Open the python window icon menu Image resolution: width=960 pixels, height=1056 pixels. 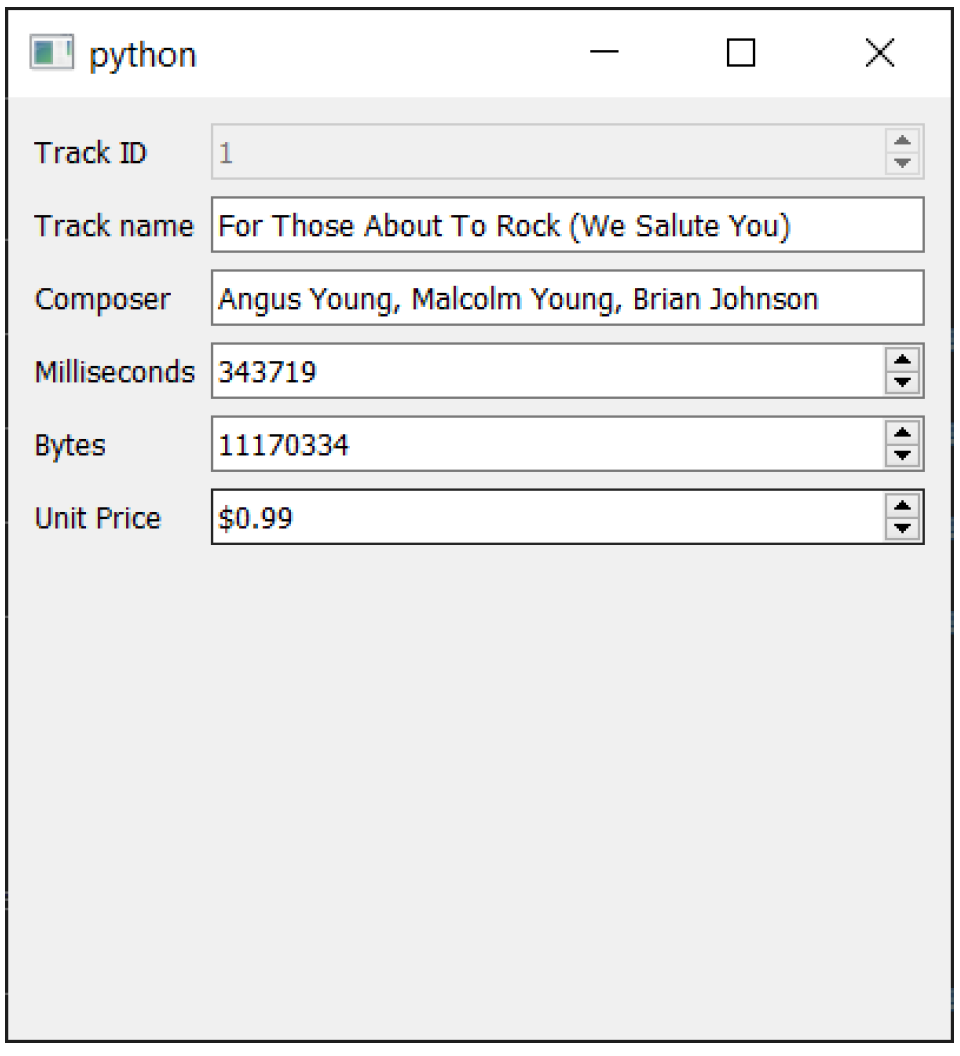52,53
